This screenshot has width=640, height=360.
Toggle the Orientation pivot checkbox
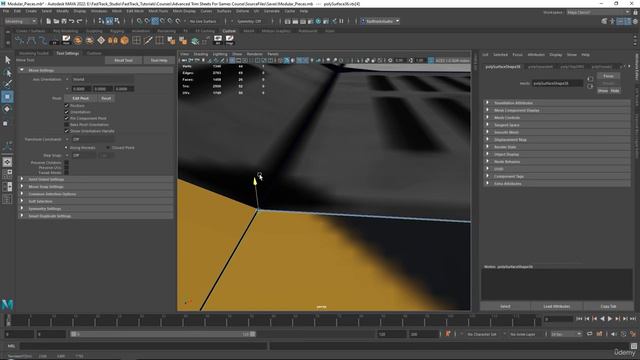[67, 112]
